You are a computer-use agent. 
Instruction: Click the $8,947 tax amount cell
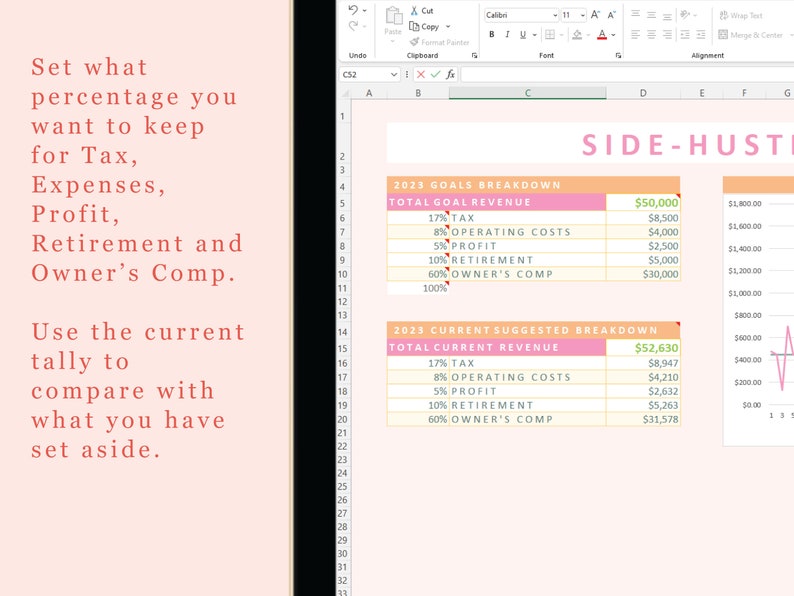click(x=643, y=363)
